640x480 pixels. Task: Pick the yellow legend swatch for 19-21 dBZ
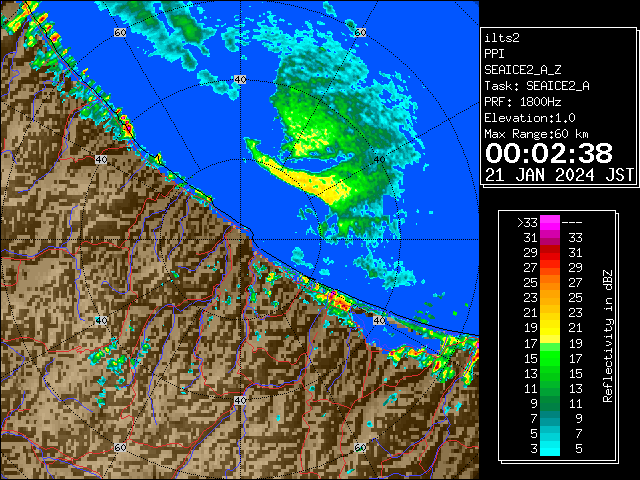[550, 328]
